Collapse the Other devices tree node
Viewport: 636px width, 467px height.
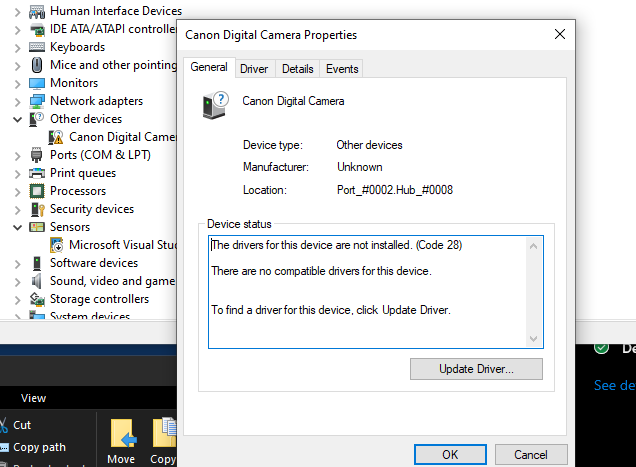click(18, 119)
